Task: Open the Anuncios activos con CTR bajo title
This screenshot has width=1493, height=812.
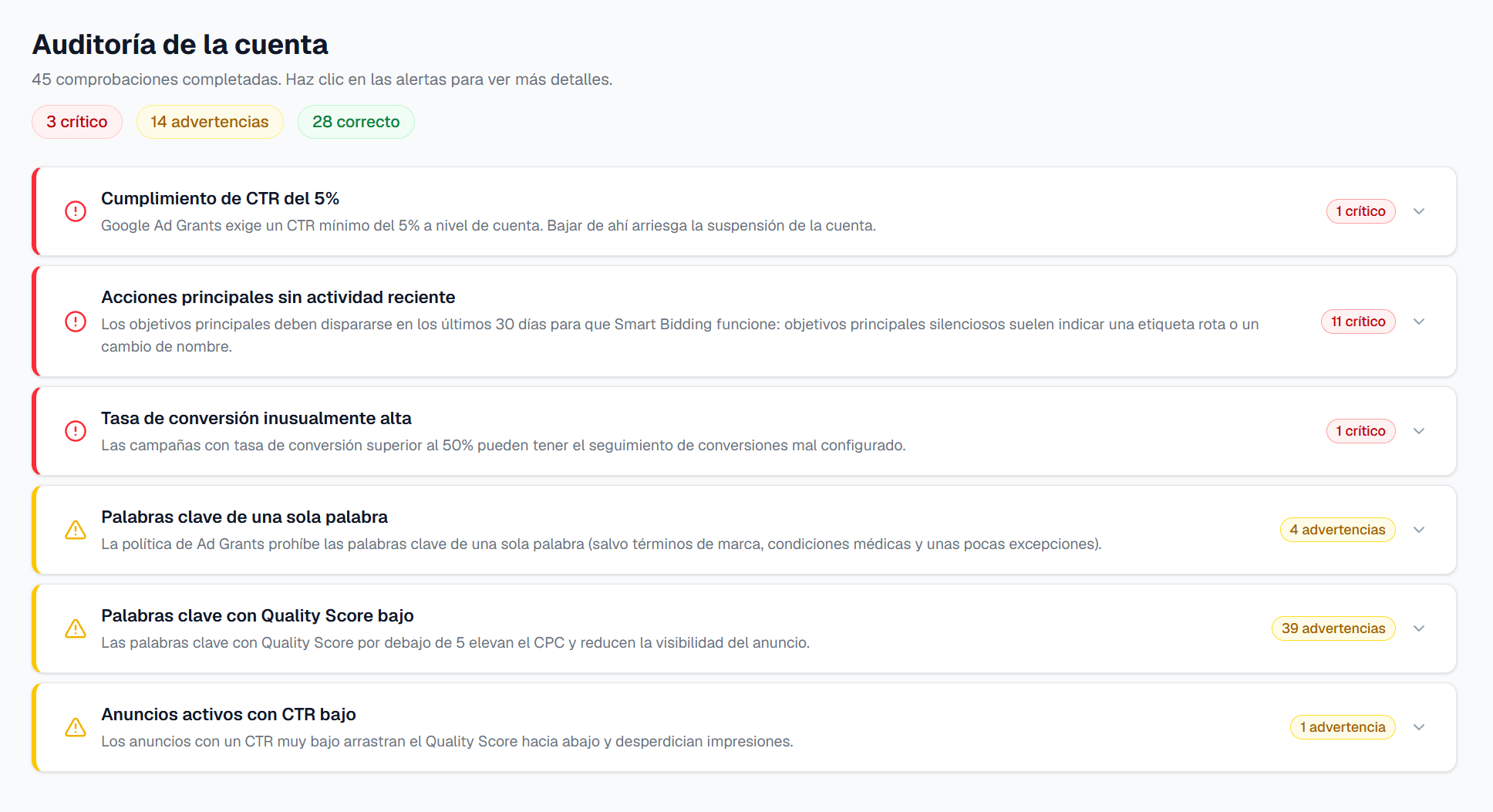Action: [x=228, y=714]
